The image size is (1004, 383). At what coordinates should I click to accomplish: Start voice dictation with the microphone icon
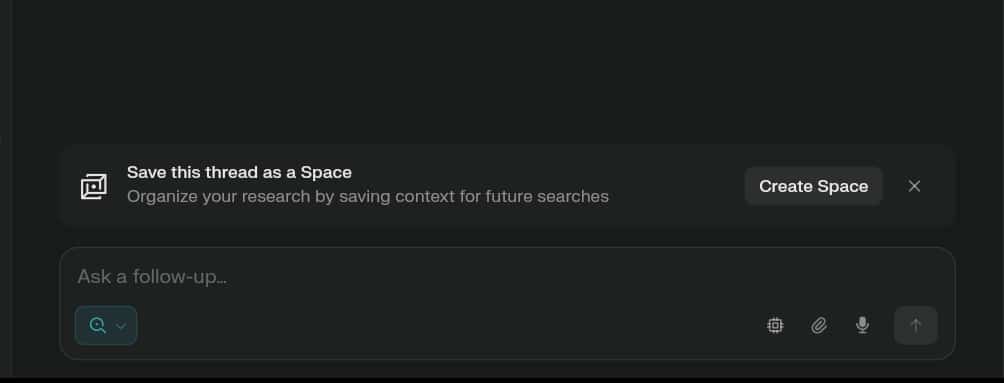(862, 325)
